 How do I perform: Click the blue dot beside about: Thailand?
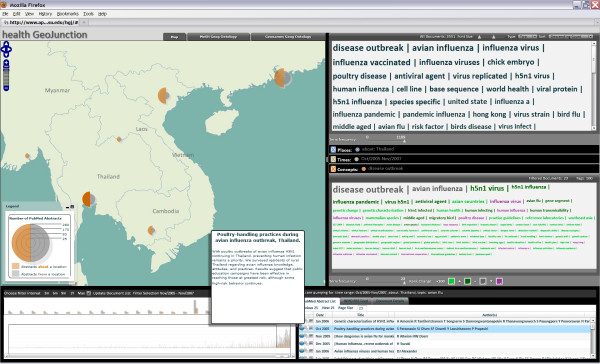pos(357,149)
